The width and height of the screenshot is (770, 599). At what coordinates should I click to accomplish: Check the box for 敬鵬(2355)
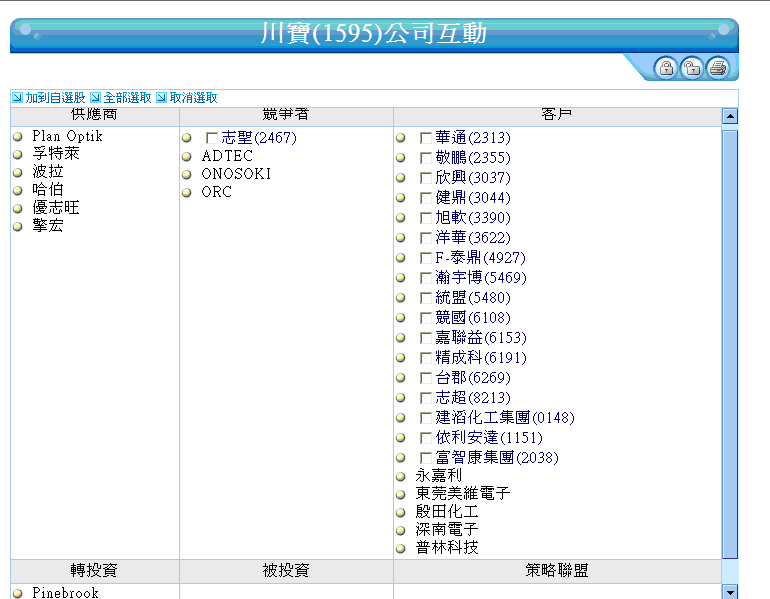(x=426, y=158)
